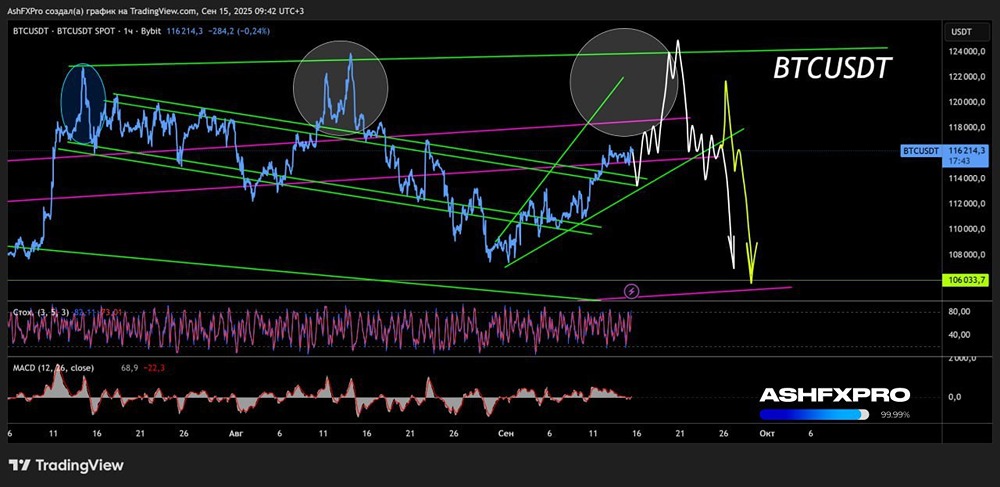Click the highlighted 106033,7 price level label
This screenshot has height=487, width=1000.
tap(964, 279)
